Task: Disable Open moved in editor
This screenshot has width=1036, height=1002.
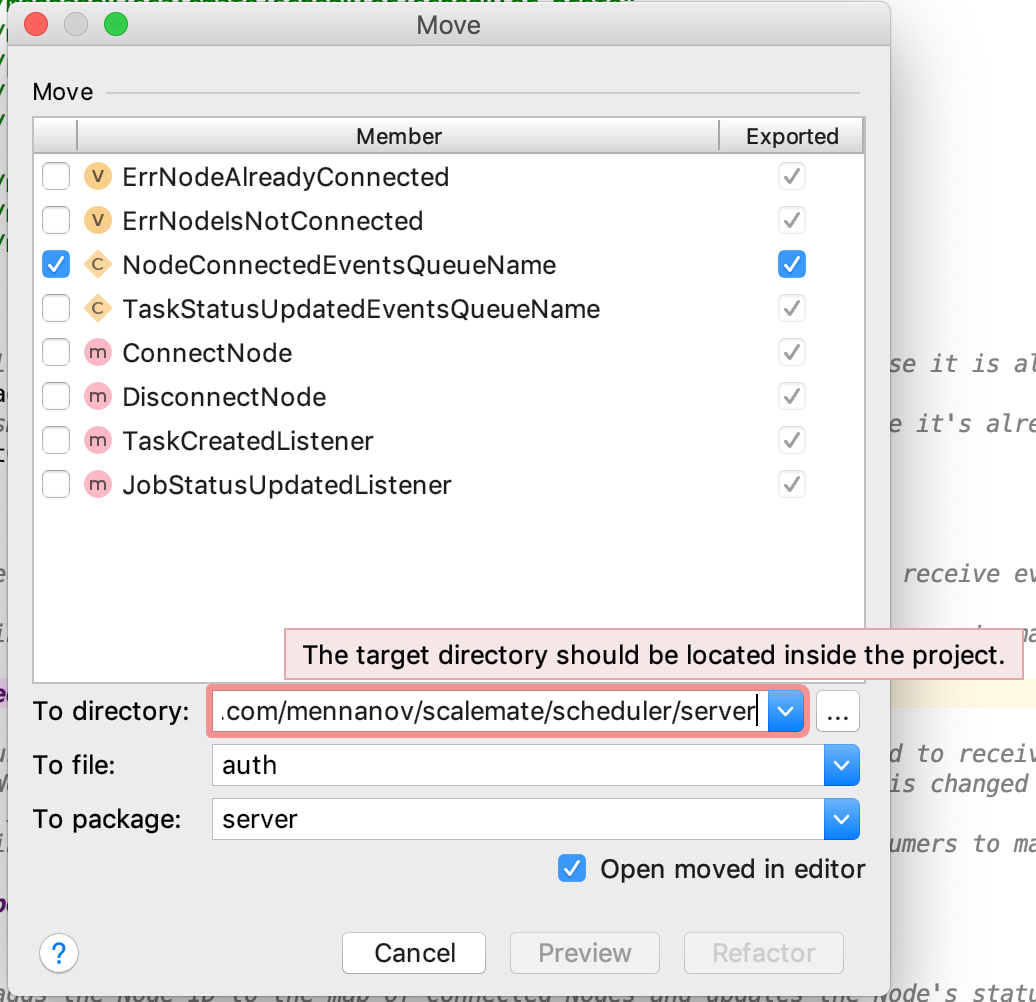Action: click(x=572, y=868)
